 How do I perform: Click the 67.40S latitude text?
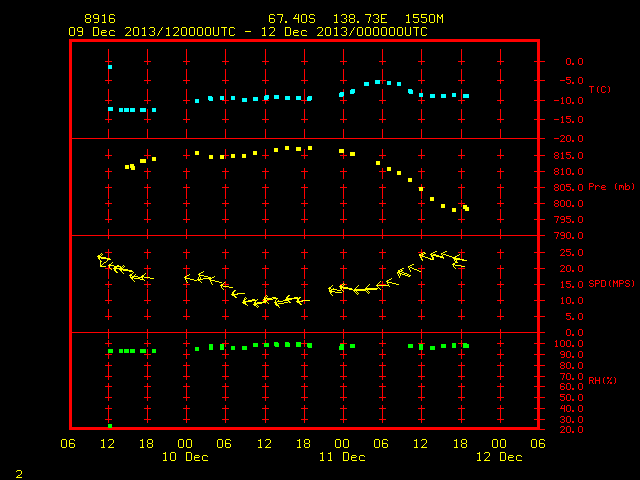292,19
